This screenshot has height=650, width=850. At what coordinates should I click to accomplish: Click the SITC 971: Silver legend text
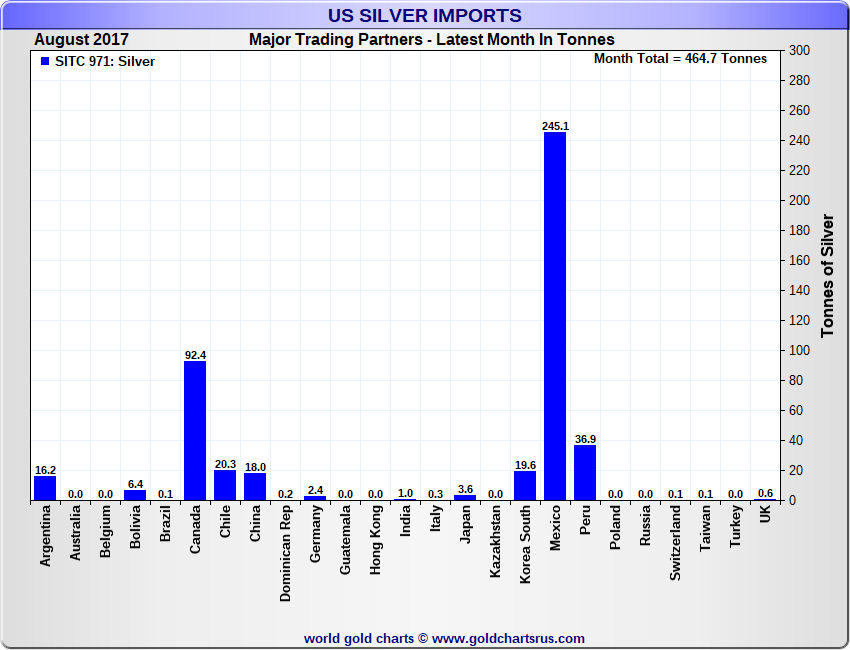105,61
